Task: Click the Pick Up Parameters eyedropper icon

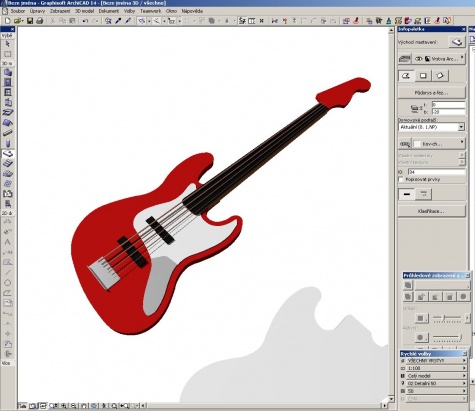Action: [118, 21]
